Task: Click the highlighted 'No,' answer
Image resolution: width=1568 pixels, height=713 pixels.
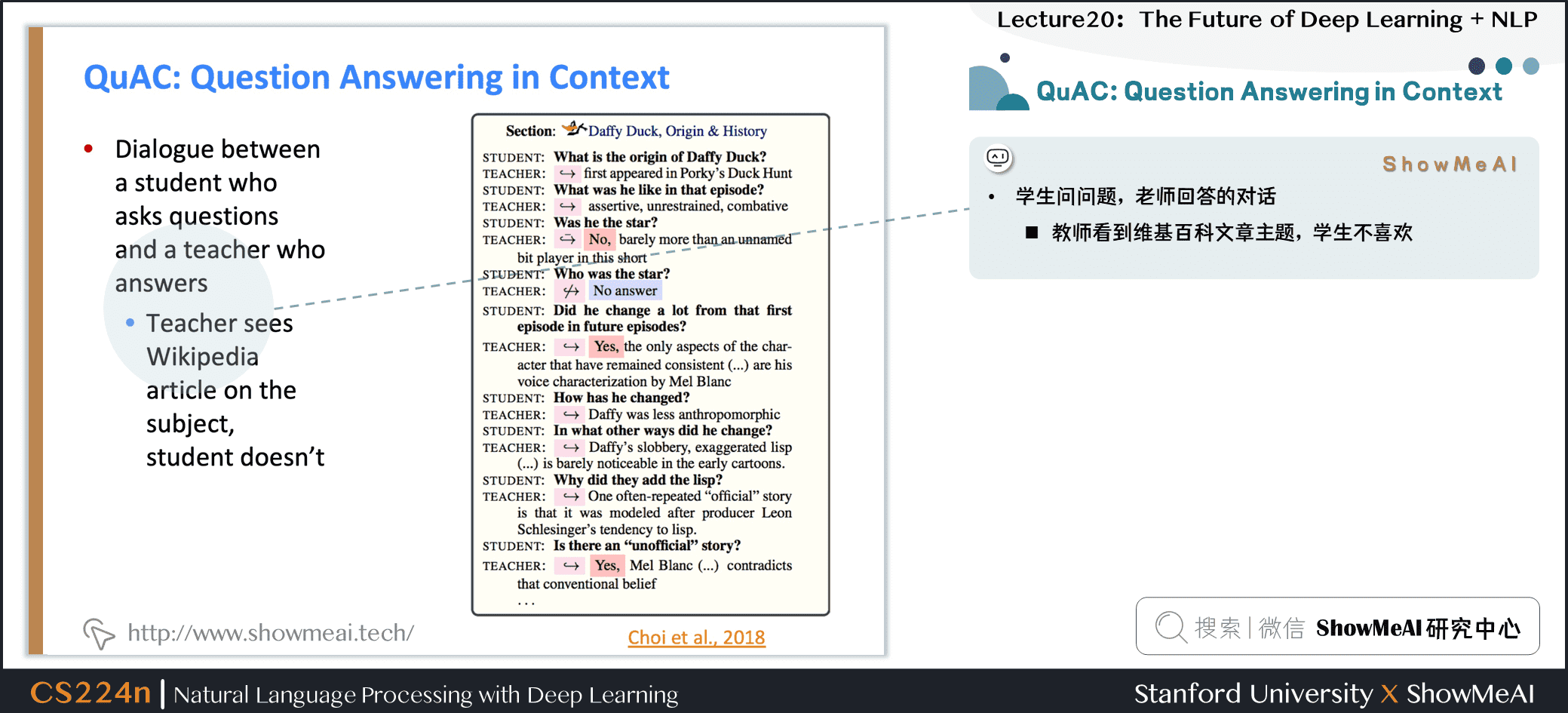Action: pos(600,240)
